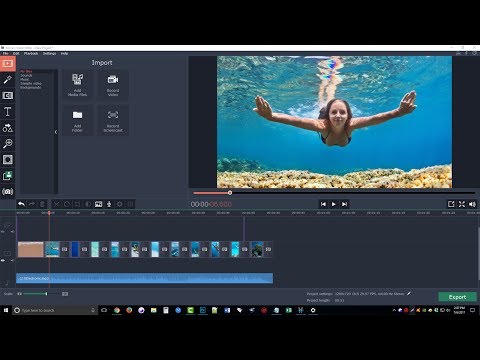Click the red playhead marker on the ruler
This screenshot has height=360, width=480.
click(49, 212)
